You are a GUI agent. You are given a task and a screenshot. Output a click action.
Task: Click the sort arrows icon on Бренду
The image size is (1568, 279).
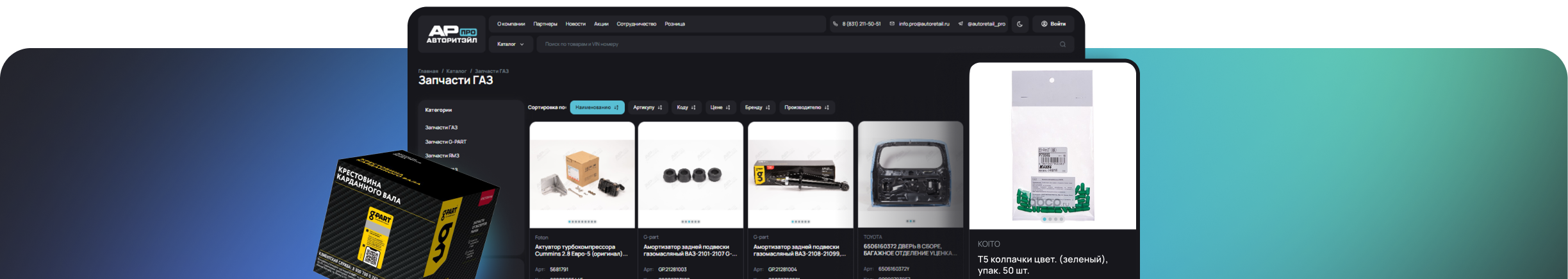click(768, 108)
